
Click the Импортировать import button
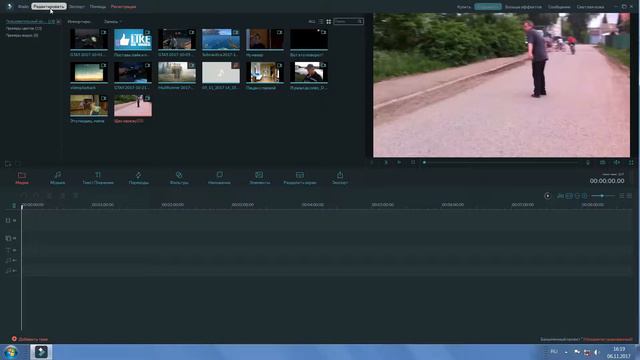(x=79, y=21)
